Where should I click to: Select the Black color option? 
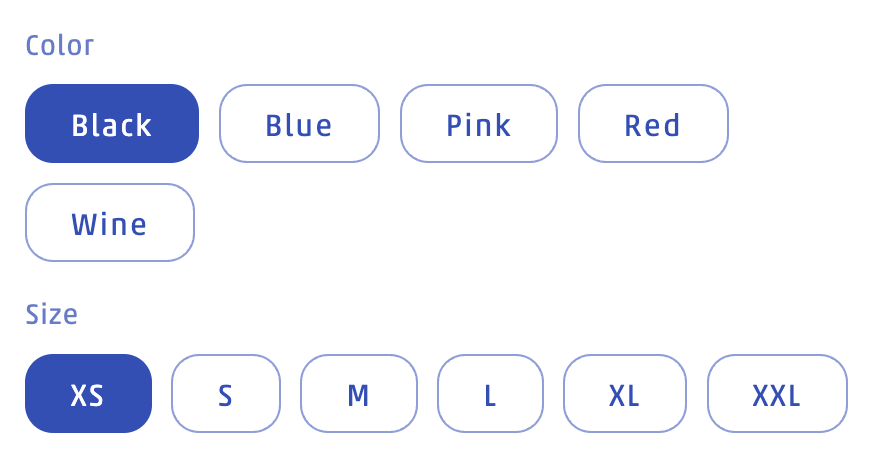pyautogui.click(x=112, y=124)
